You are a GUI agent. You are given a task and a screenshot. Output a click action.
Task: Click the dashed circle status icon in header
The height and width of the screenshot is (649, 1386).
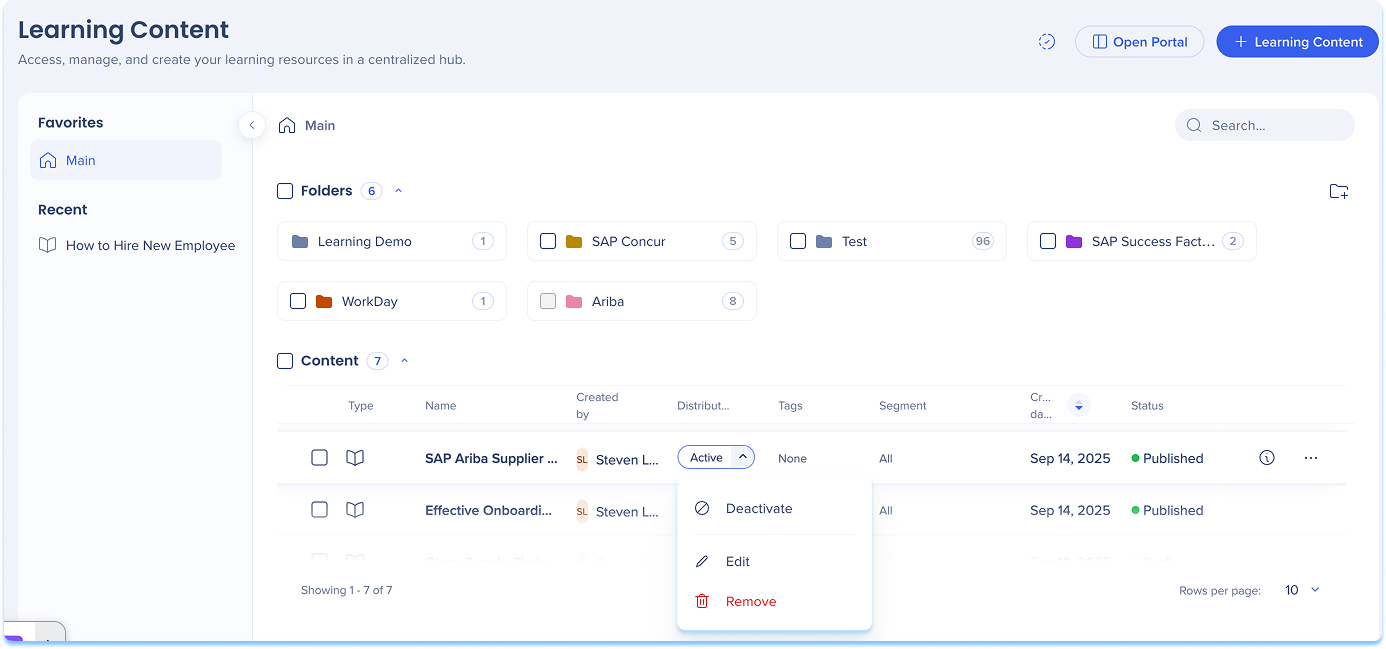(x=1047, y=42)
